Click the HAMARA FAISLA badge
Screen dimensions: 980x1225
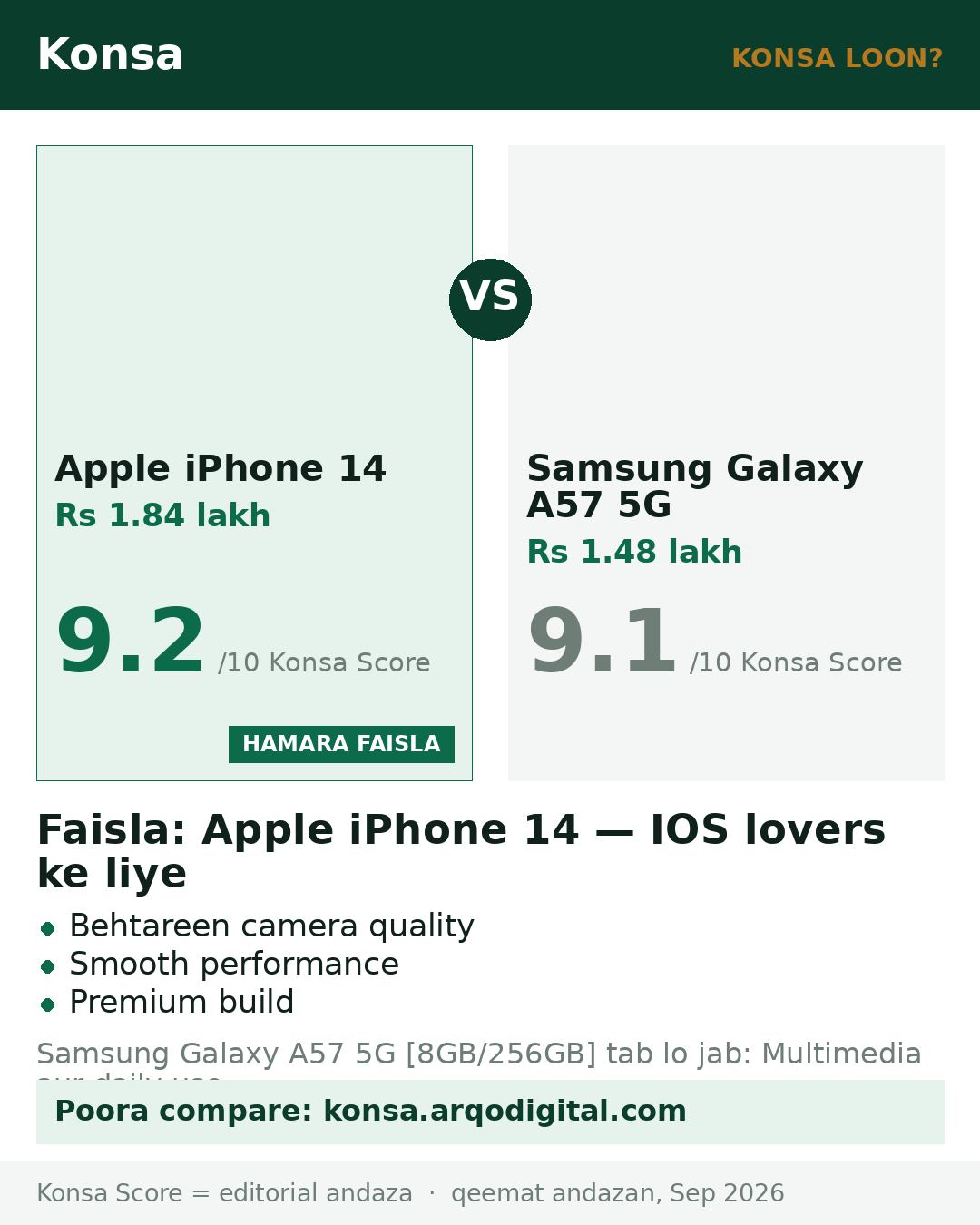click(x=341, y=744)
